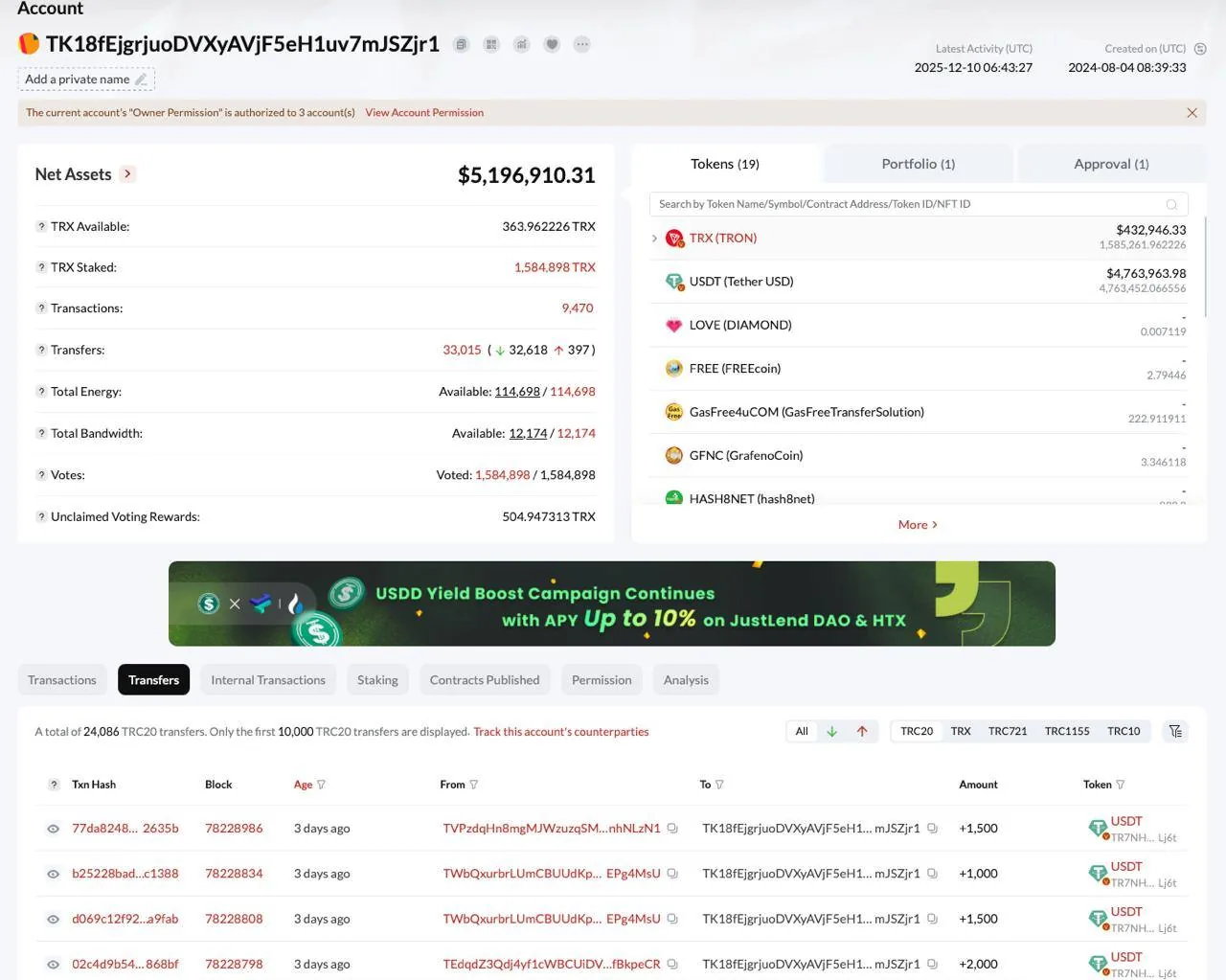Open the Age column filter
This screenshot has width=1226, height=980.
click(321, 785)
